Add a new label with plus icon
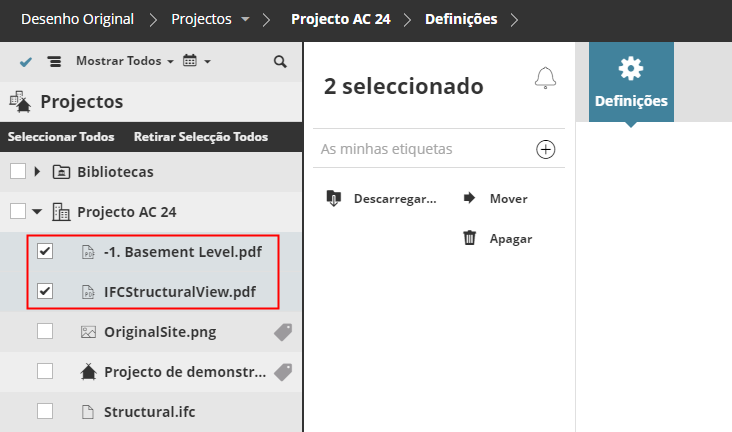The width and height of the screenshot is (732, 432). 546,149
